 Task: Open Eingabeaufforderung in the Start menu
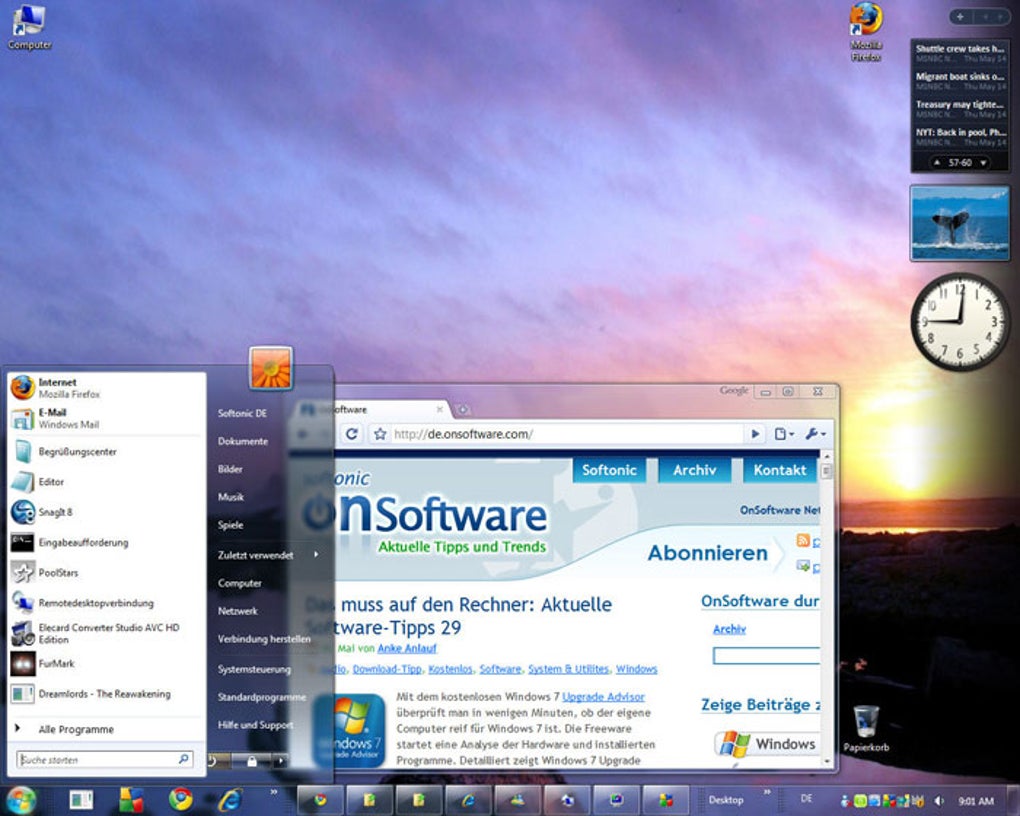point(104,542)
